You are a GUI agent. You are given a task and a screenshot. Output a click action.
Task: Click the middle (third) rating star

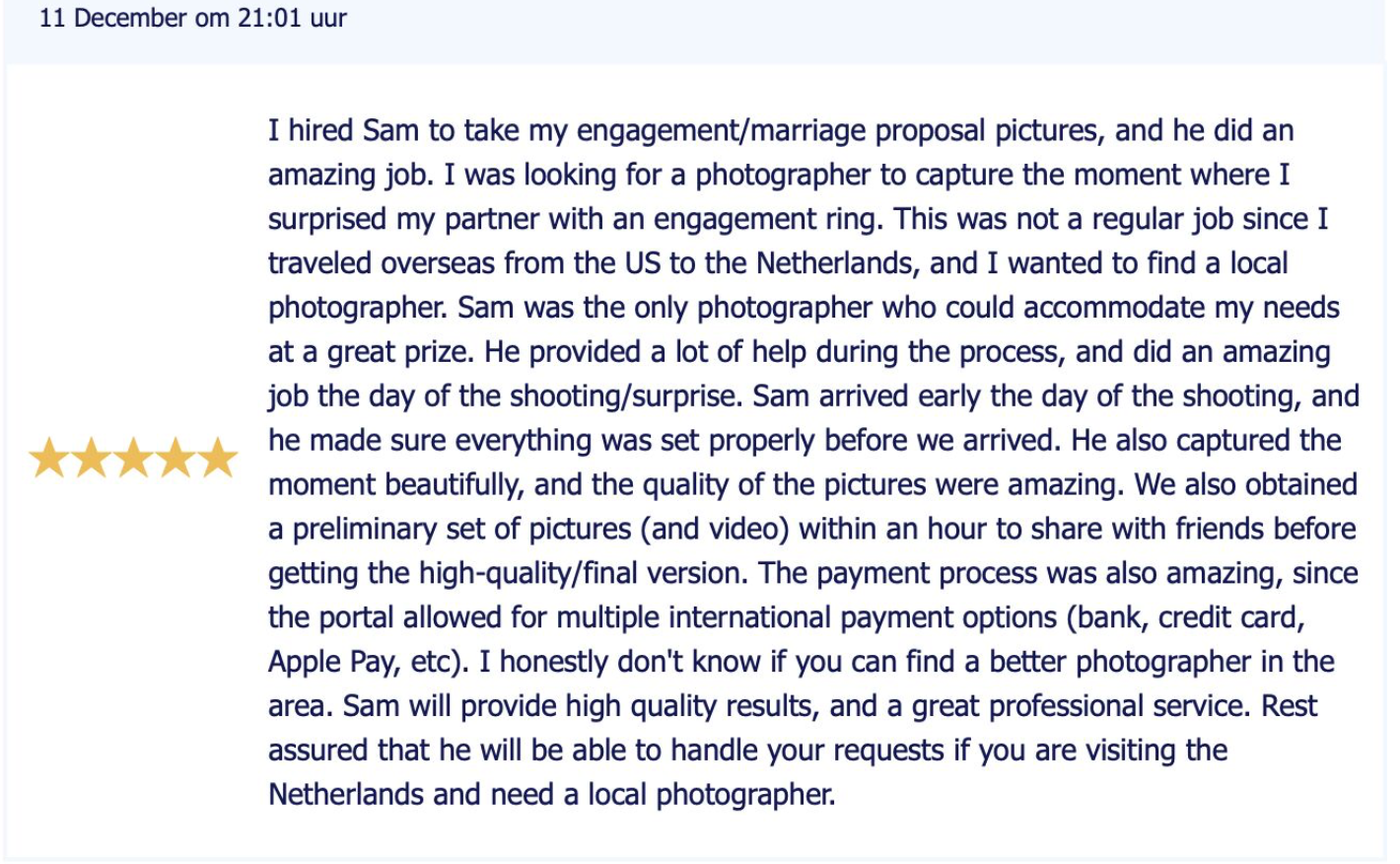(134, 459)
